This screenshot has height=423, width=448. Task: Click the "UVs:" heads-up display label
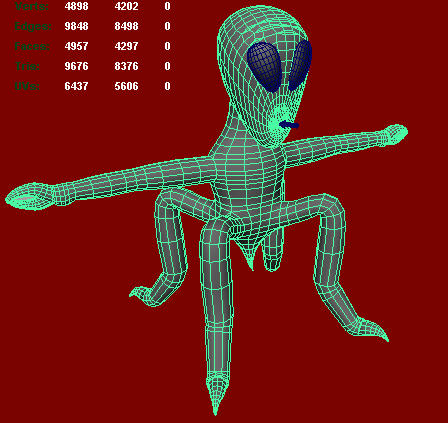[27, 86]
